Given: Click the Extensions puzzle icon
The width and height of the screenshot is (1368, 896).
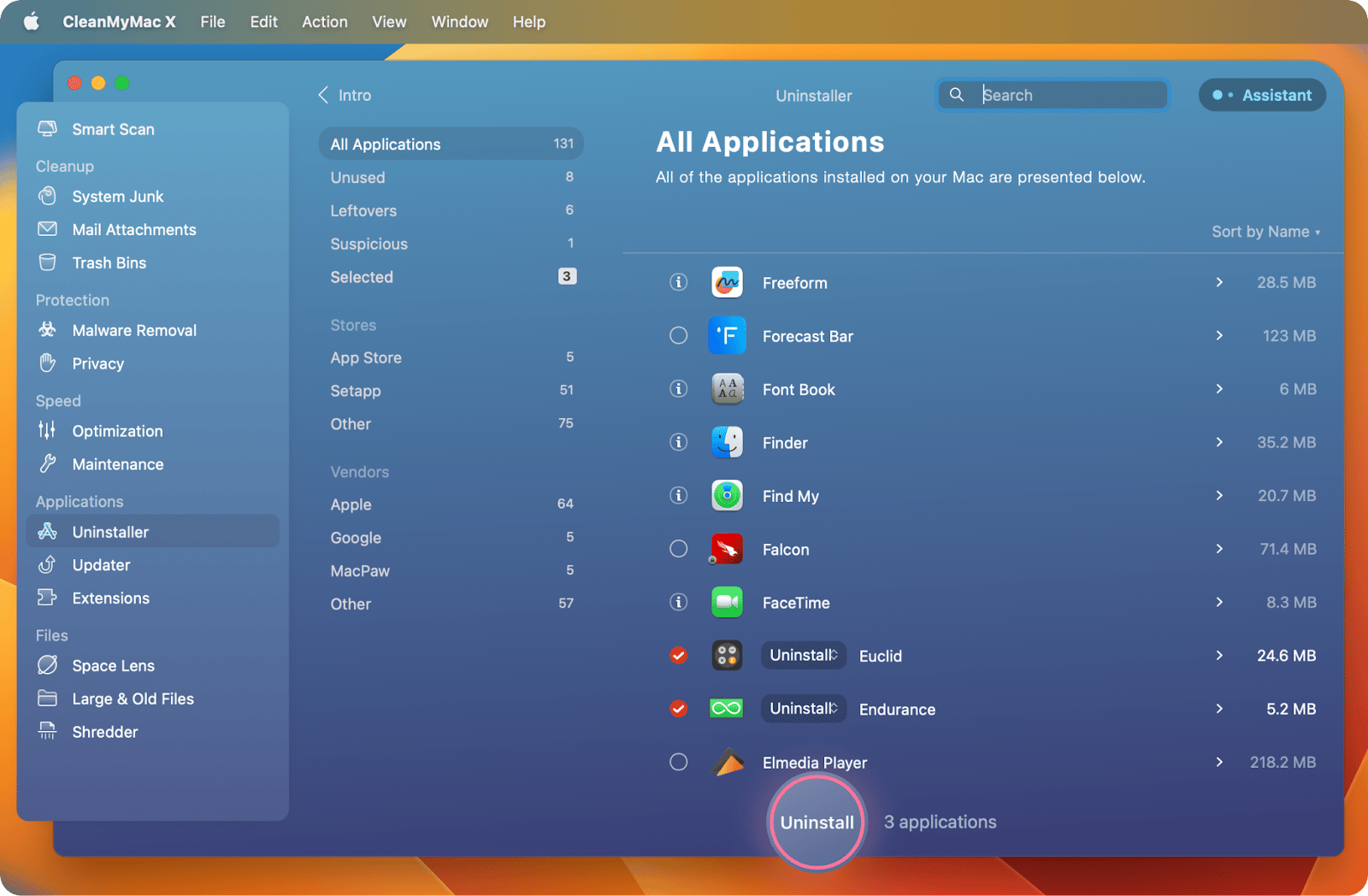Looking at the screenshot, I should (48, 598).
